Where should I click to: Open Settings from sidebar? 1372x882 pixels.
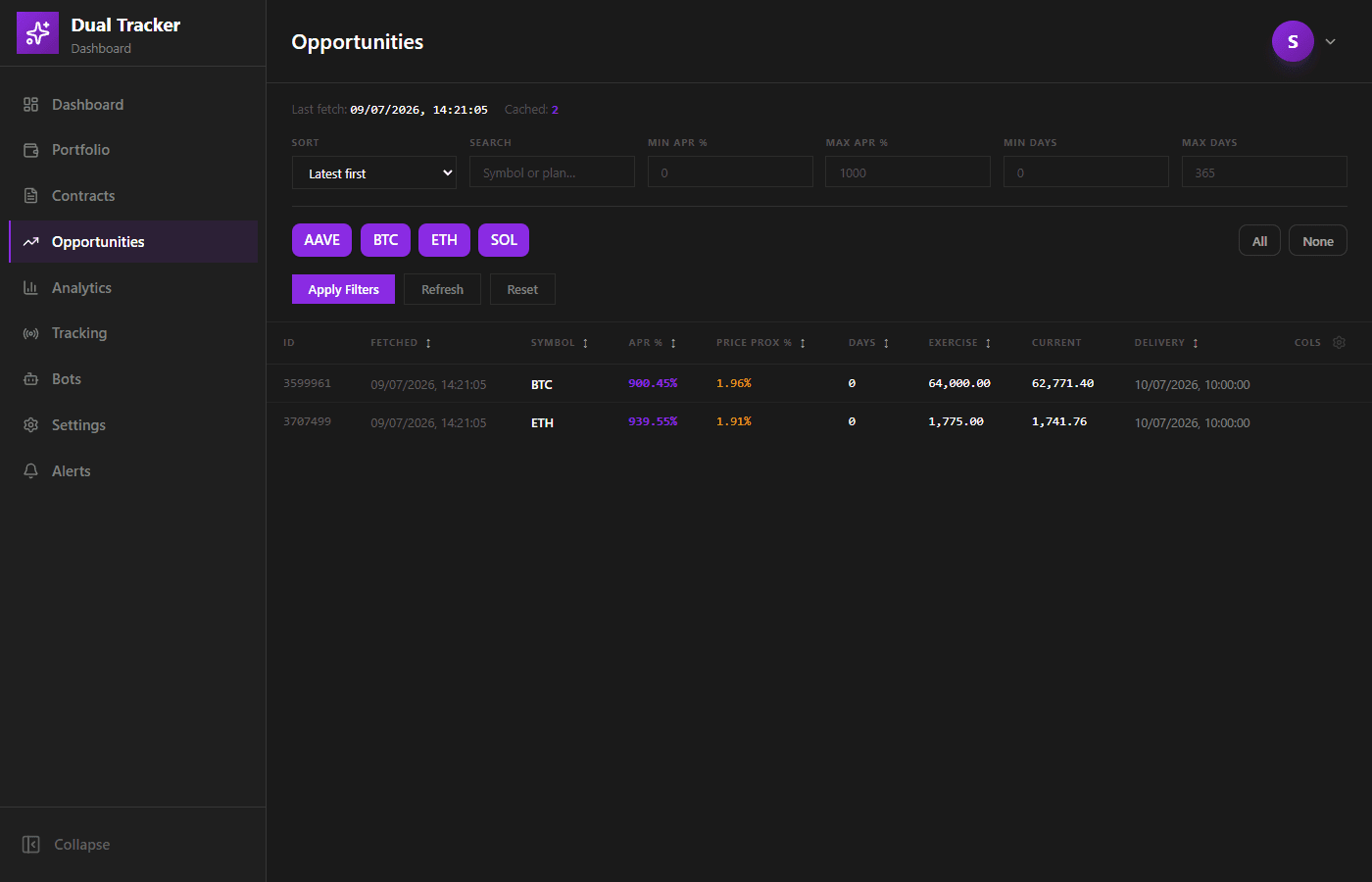(x=133, y=425)
